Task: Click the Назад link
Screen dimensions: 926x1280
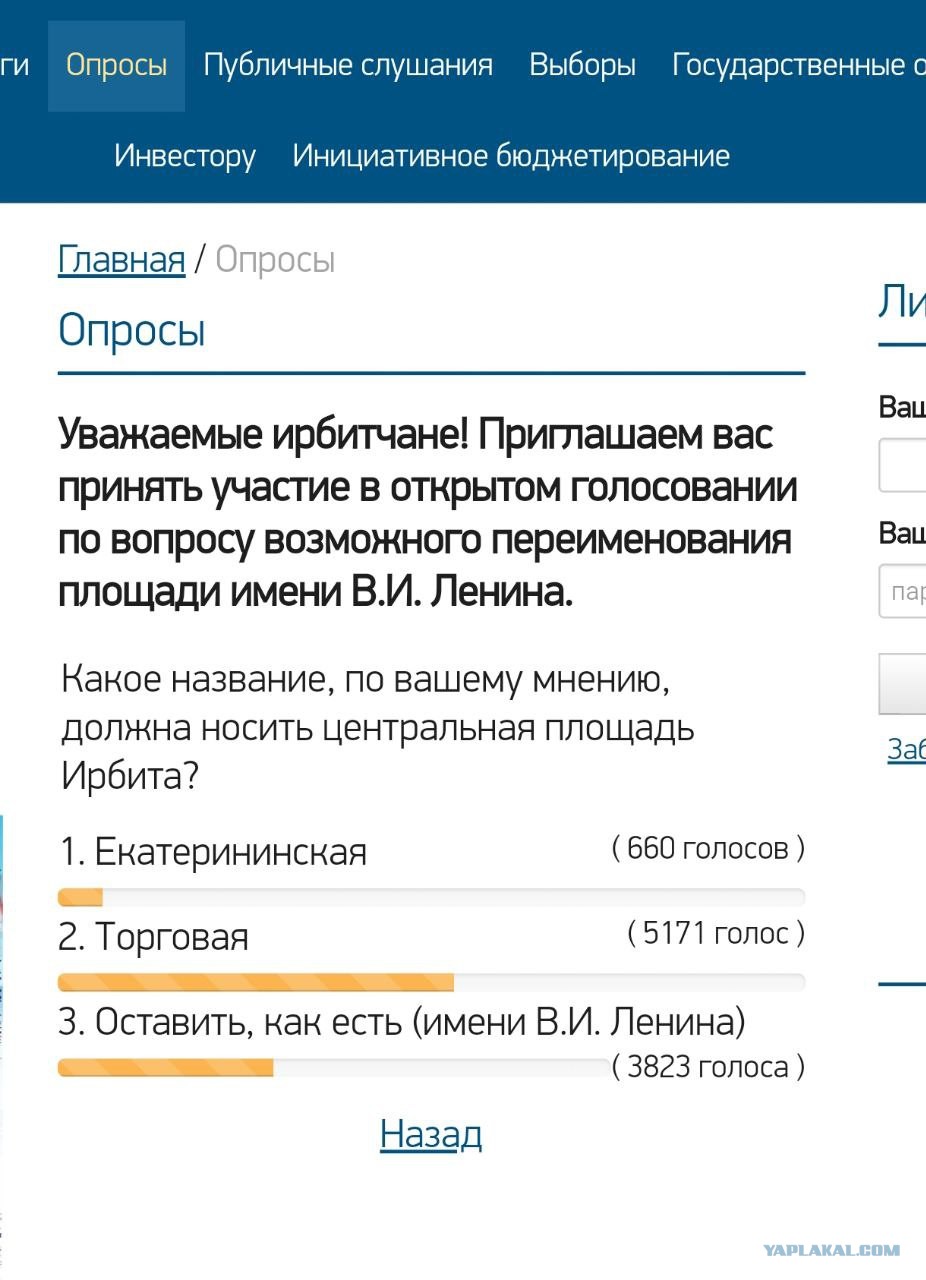Action: tap(431, 1134)
